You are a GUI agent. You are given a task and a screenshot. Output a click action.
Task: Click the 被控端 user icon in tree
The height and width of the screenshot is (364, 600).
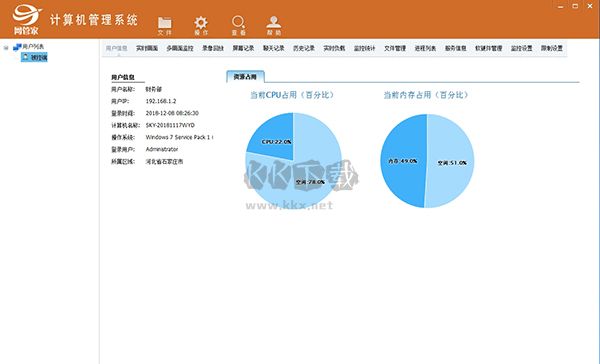click(26, 57)
